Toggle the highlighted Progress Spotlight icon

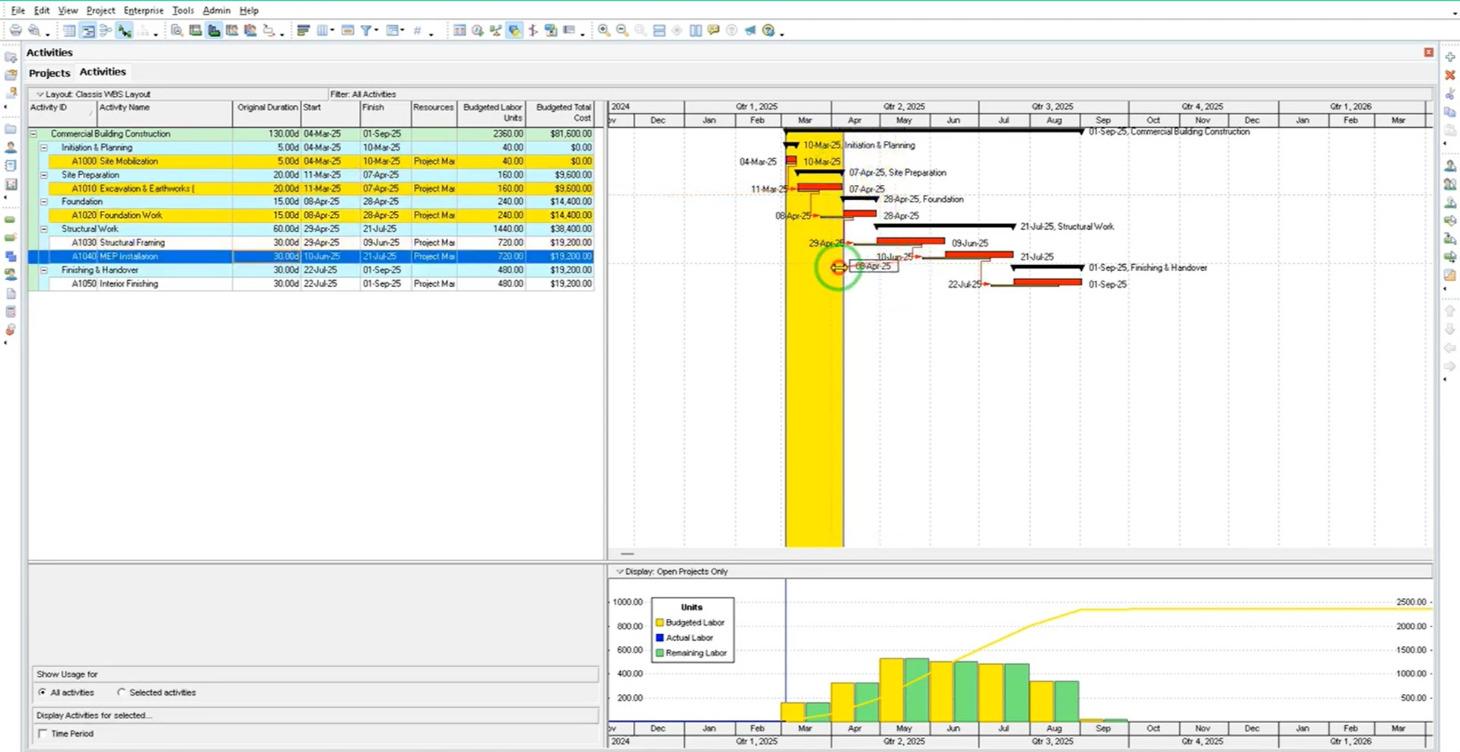(514, 31)
